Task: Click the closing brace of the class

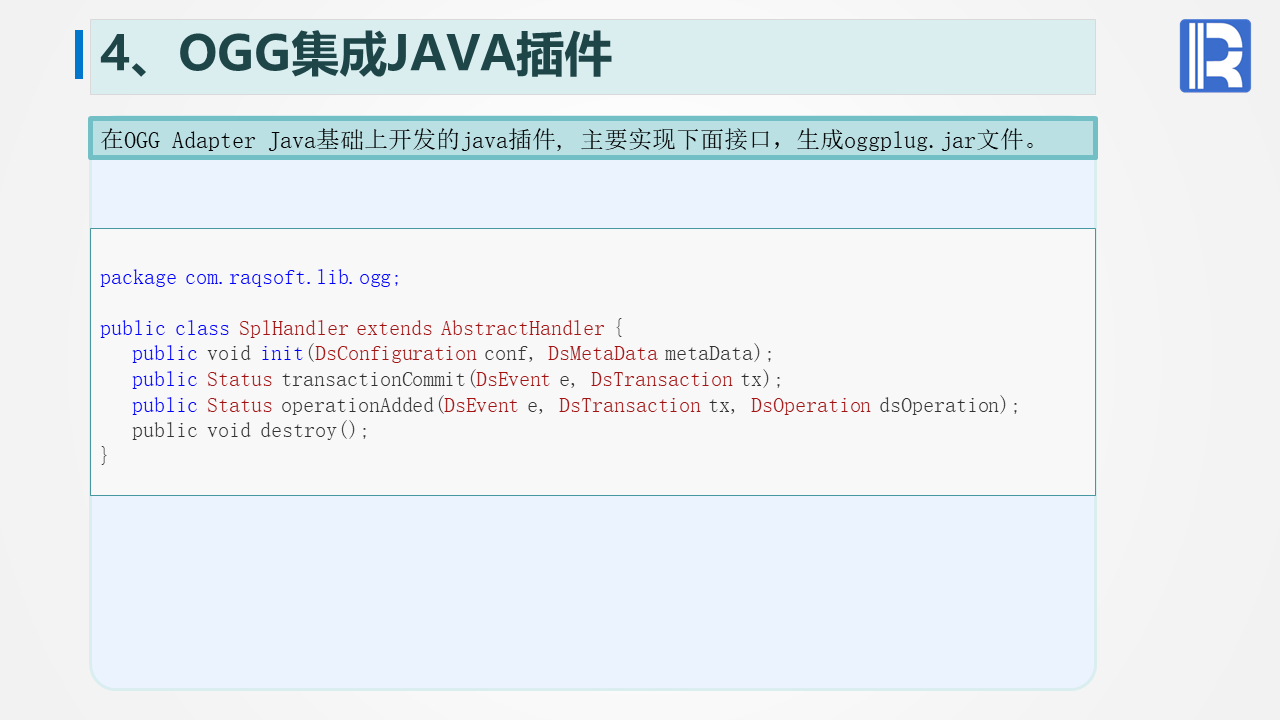Action: pyautogui.click(x=104, y=455)
